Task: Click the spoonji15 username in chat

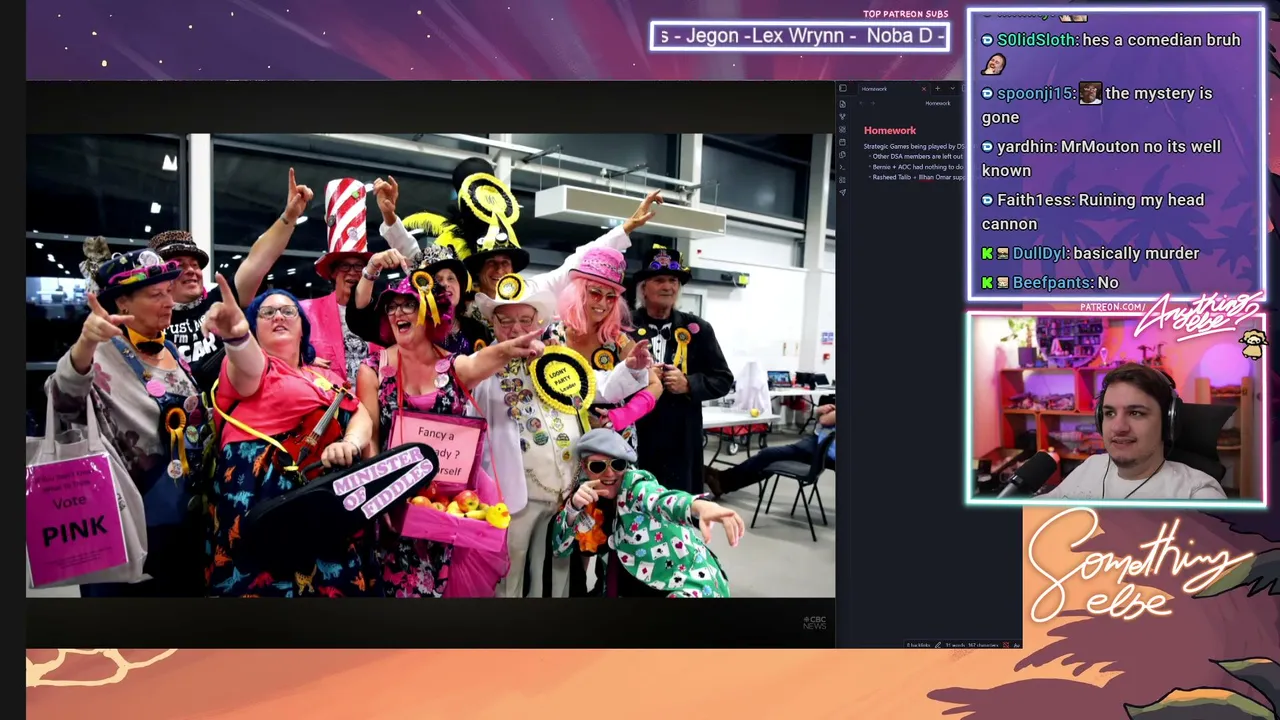Action: [x=1035, y=93]
